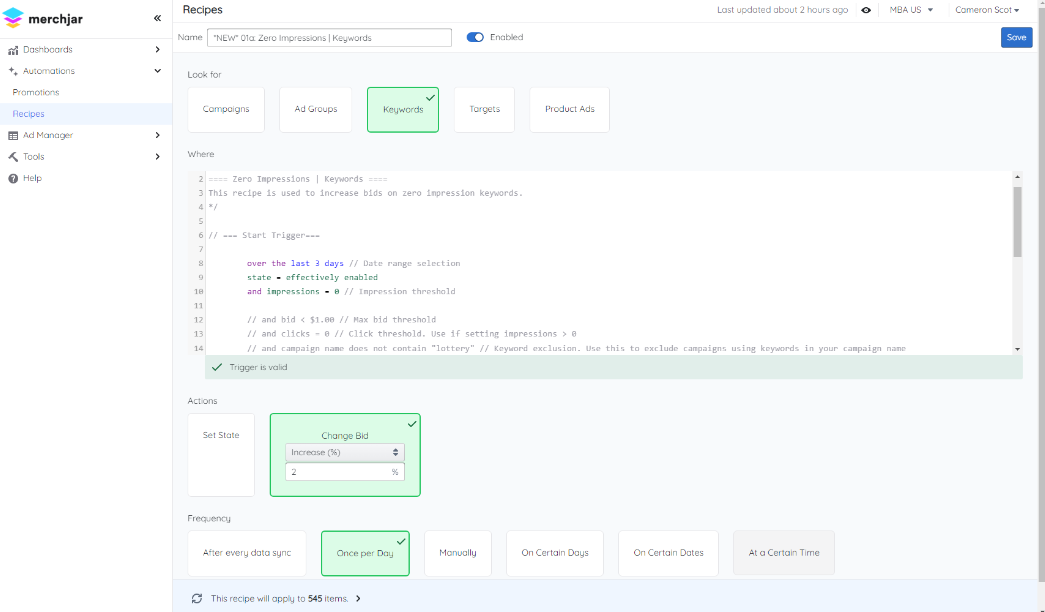
Task: Click the '// and bid < $1.00' comment line
Action: (341, 319)
